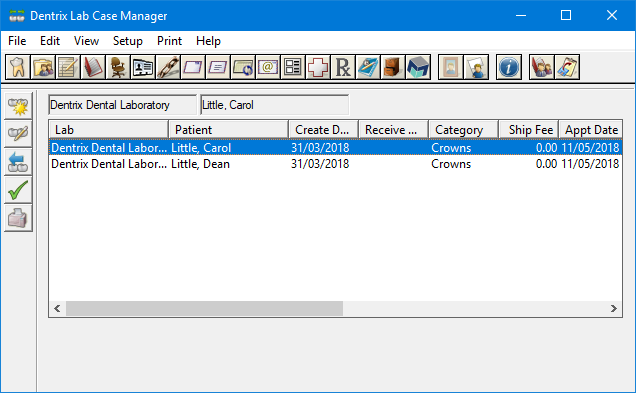Edit selected lab case pencil button
636x393 pixels.
pyautogui.click(x=18, y=133)
